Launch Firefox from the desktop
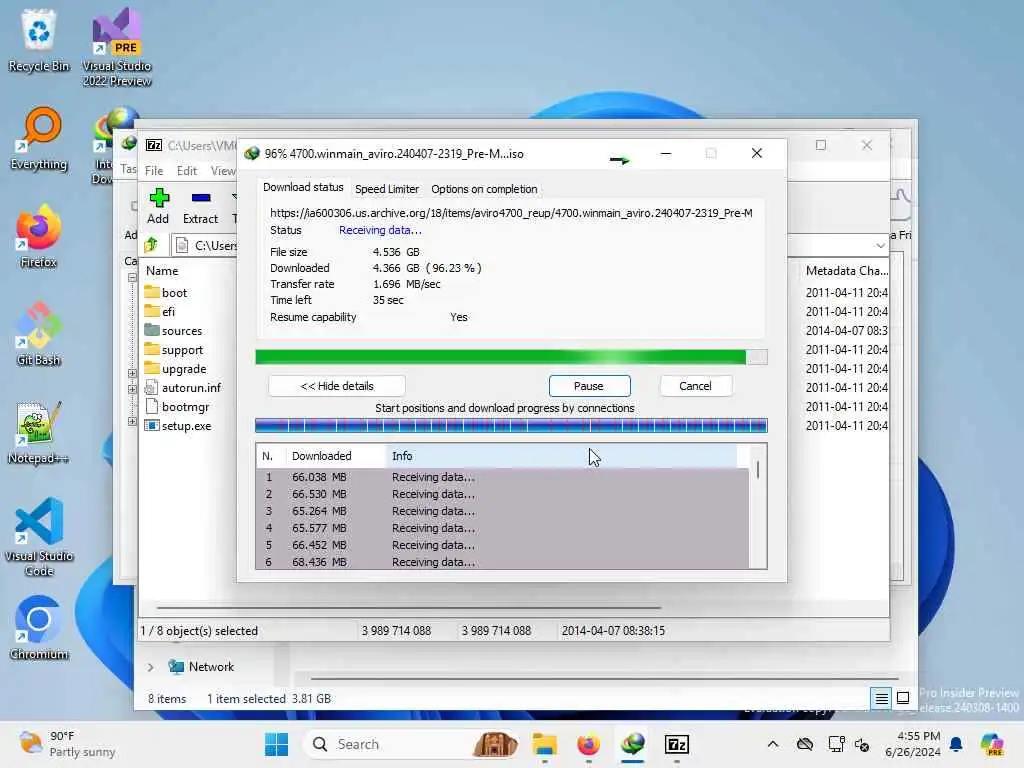Screen dimensions: 1024x768 [39, 236]
